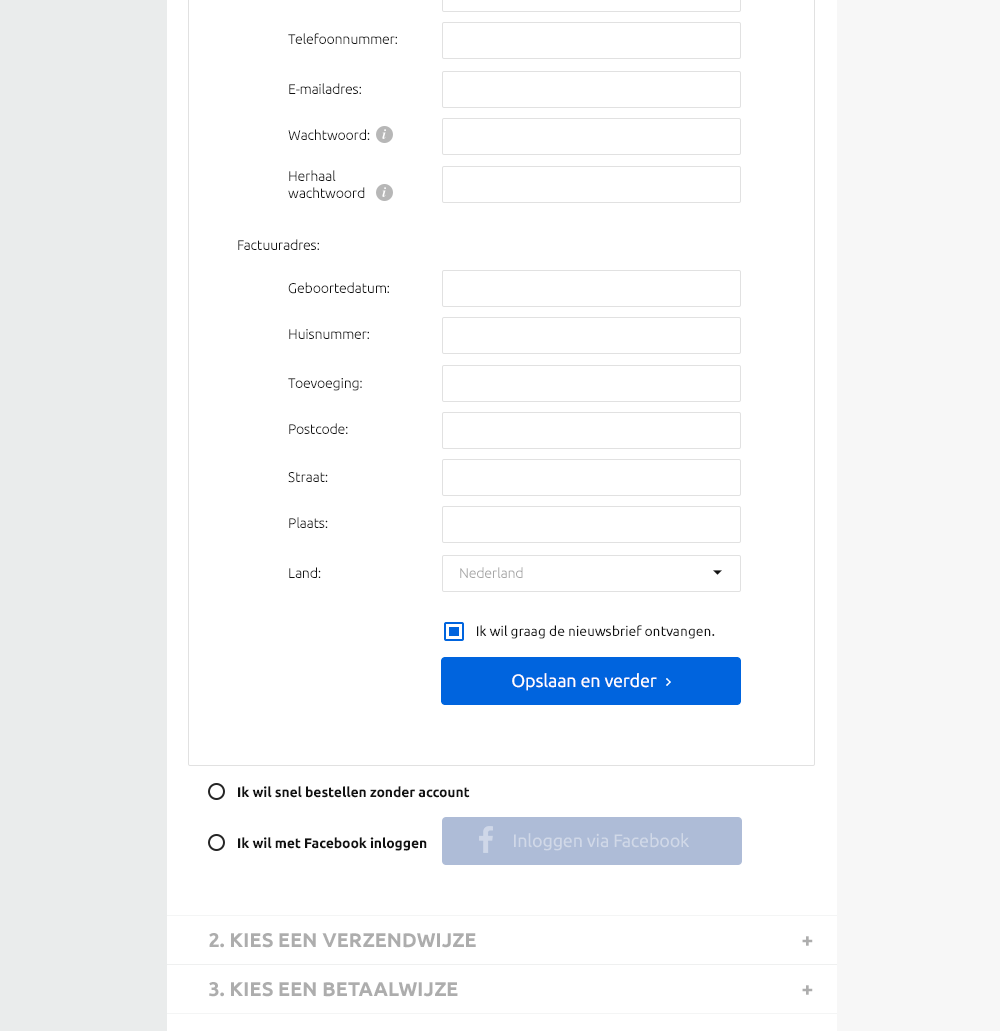
Task: Click into the E-mailadres field
Action: (x=591, y=89)
